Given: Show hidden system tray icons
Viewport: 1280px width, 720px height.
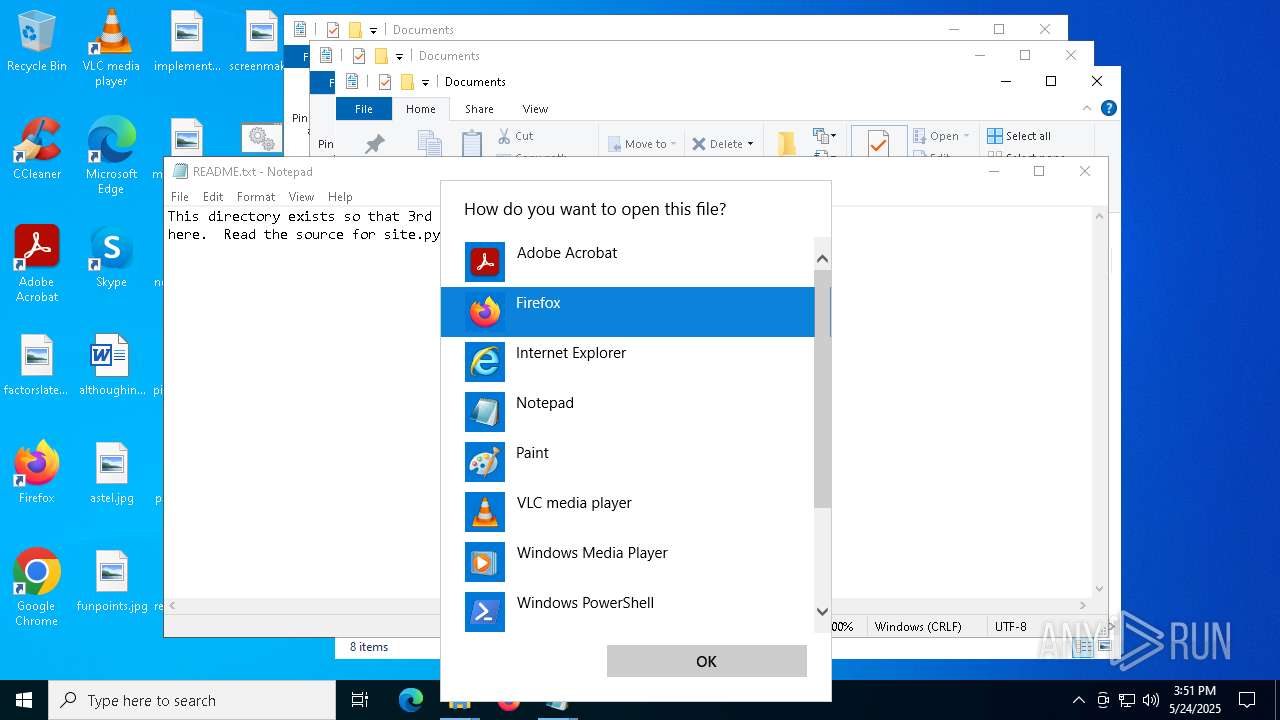Looking at the screenshot, I should pos(1078,700).
